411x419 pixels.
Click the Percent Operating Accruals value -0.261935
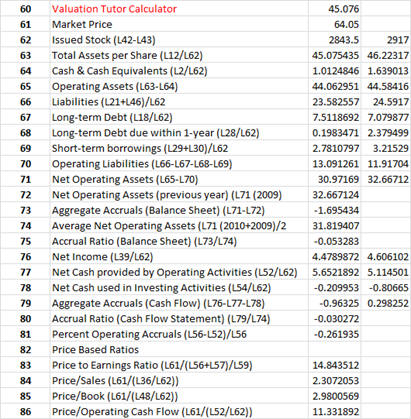point(335,334)
